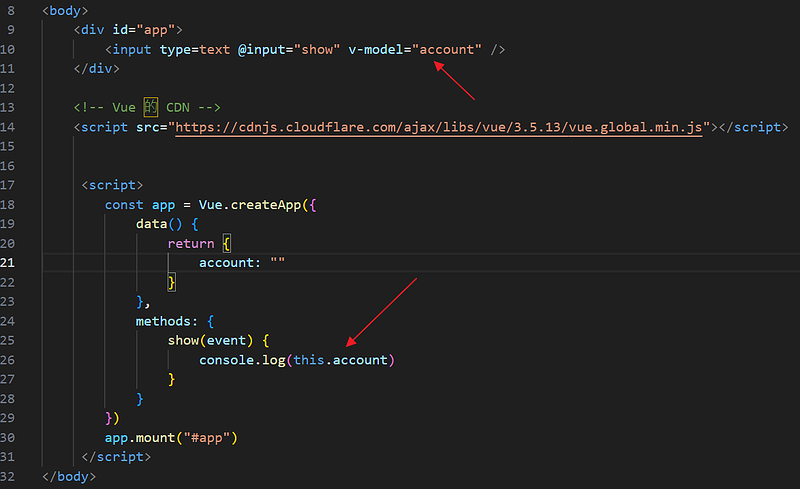Open the Vue CDN URL in script src
This screenshot has height=489, width=800.
click(440, 127)
